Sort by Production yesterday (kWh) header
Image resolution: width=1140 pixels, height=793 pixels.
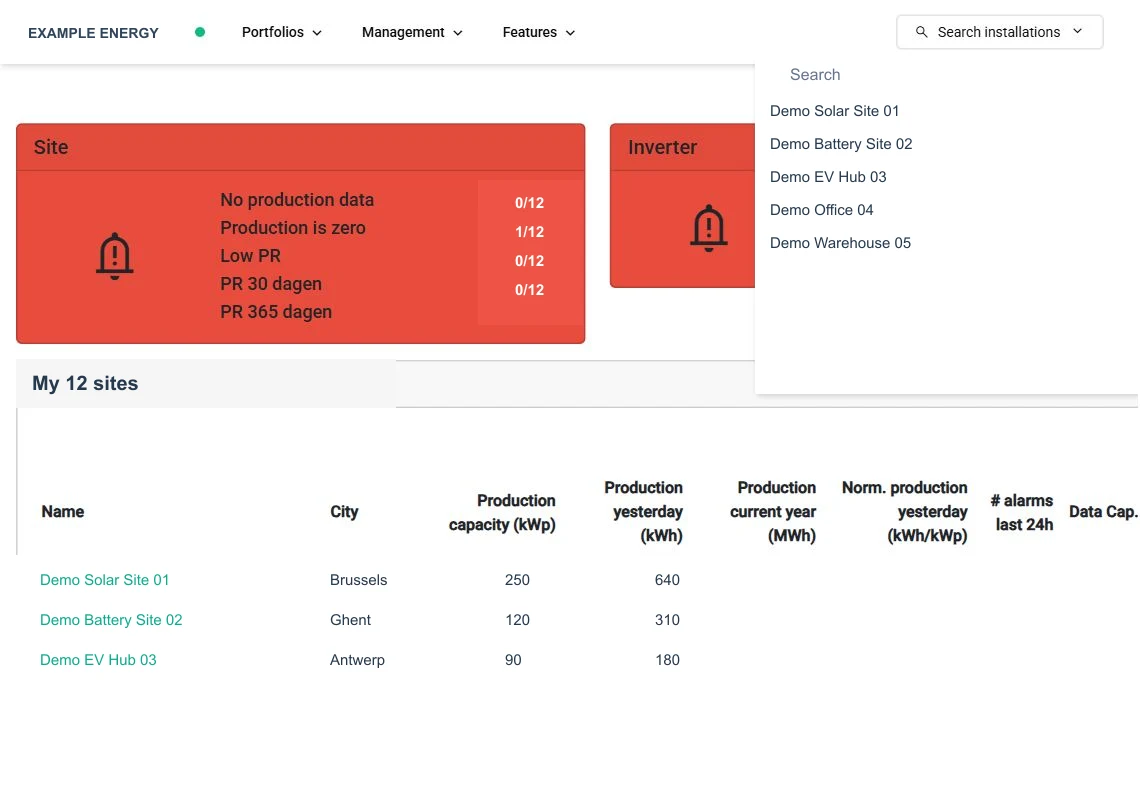coord(643,512)
